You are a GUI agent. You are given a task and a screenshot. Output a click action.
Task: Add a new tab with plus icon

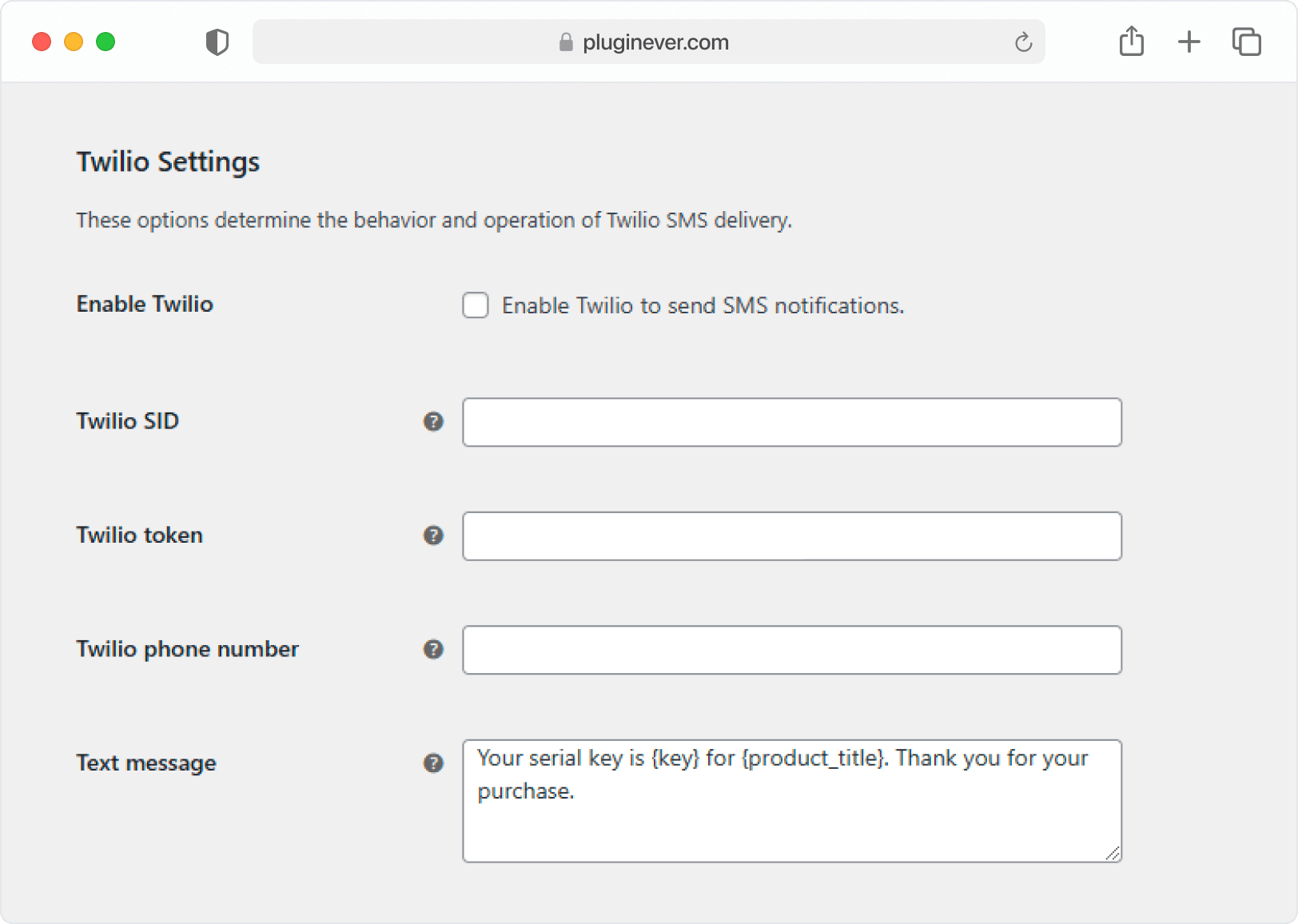pyautogui.click(x=1189, y=42)
